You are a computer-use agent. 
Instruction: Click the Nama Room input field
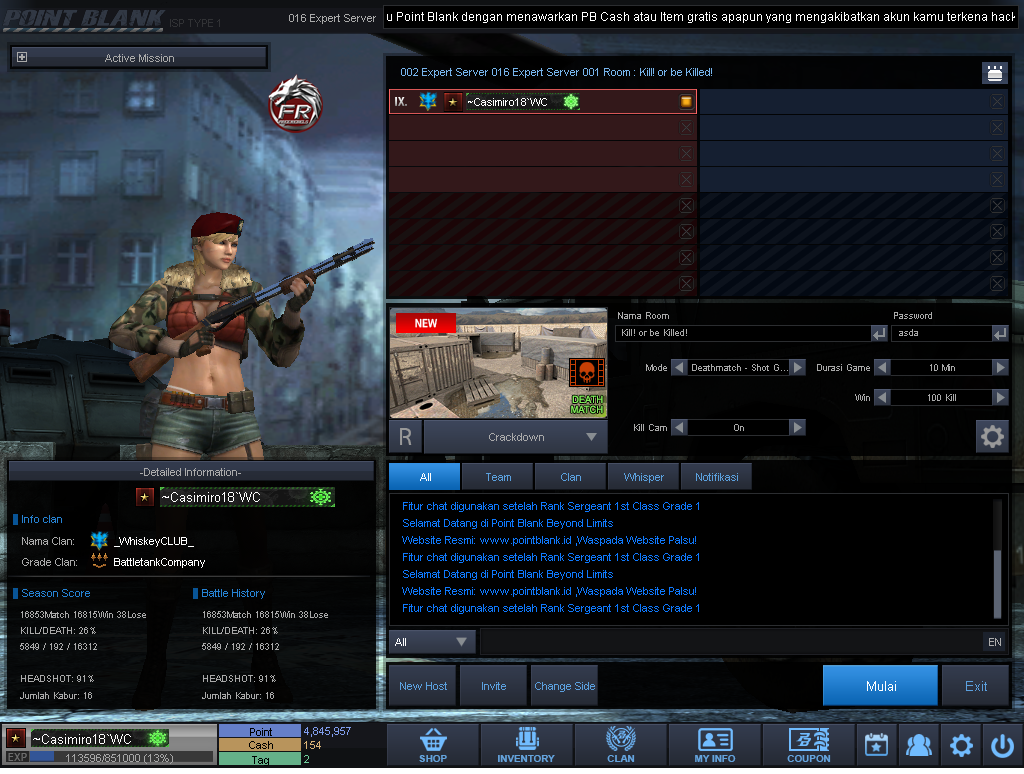743,333
